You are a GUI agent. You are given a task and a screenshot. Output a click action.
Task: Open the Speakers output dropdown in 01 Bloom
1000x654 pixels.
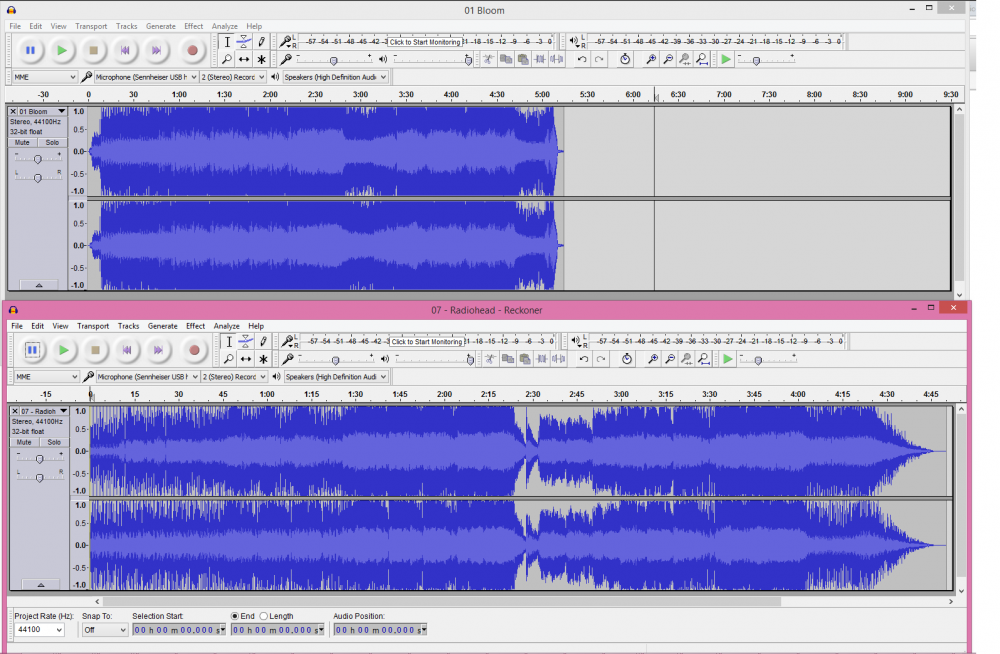pos(335,77)
